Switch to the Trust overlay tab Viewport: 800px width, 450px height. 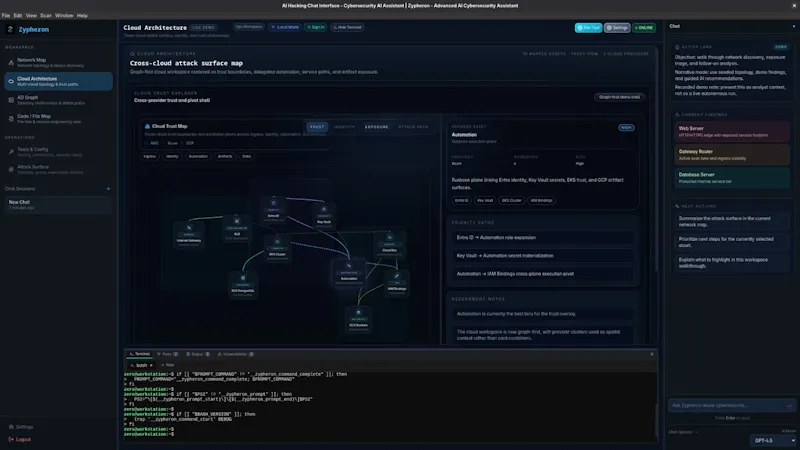317,127
